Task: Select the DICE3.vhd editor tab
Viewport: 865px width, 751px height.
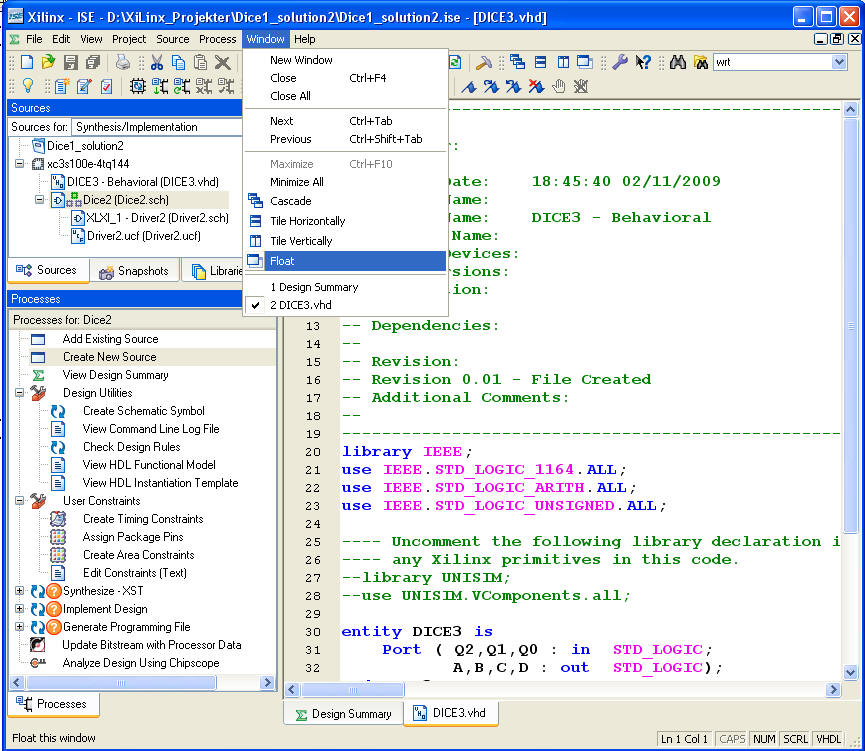Action: [451, 713]
